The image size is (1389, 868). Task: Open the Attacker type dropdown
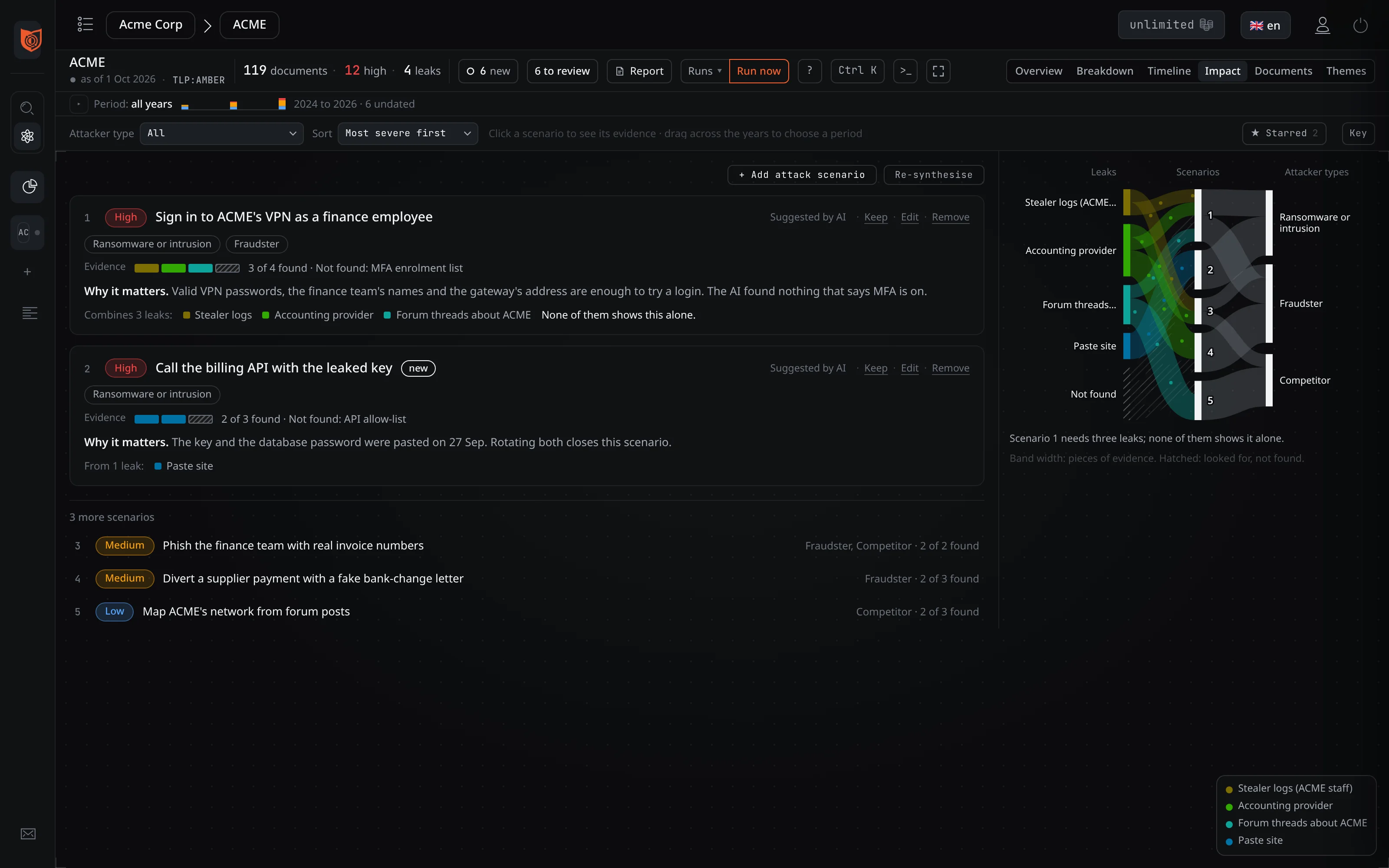point(221,133)
